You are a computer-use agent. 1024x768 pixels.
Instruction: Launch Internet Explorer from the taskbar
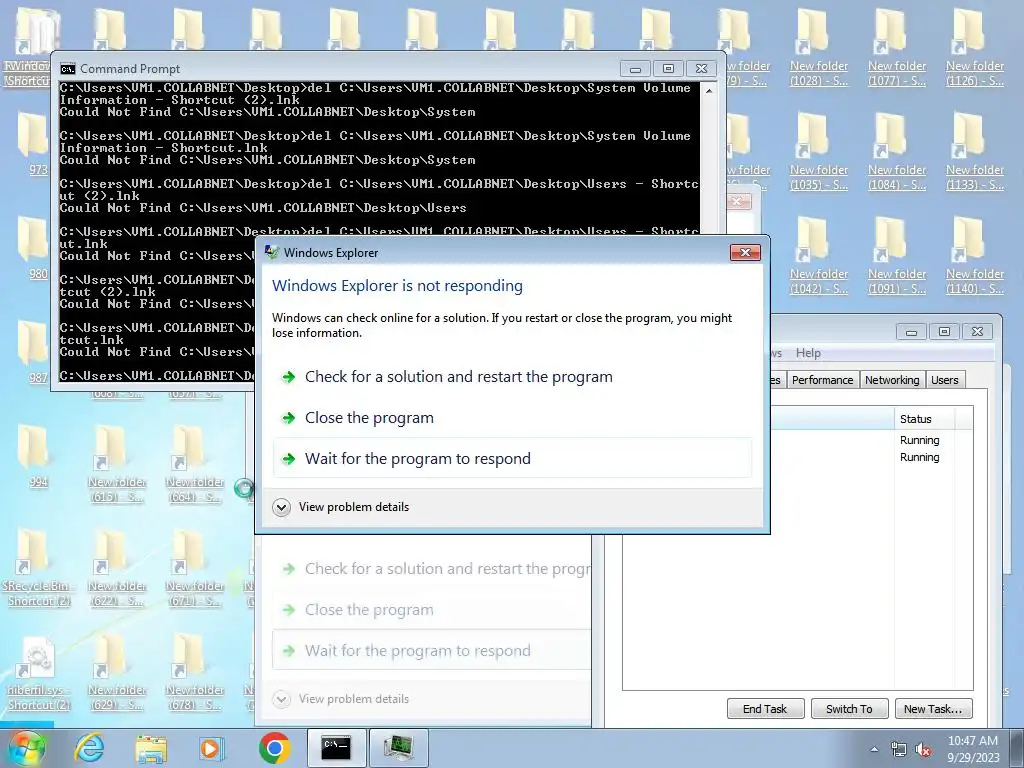pos(89,748)
